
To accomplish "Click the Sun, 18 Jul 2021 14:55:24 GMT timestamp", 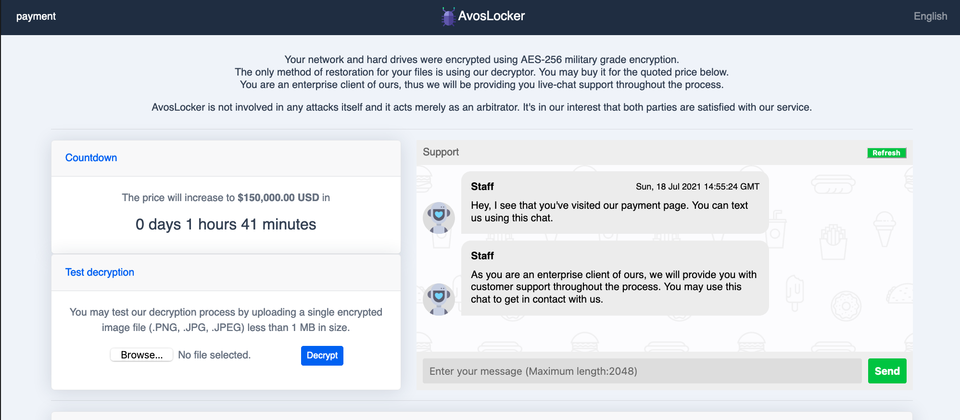I will point(697,186).
